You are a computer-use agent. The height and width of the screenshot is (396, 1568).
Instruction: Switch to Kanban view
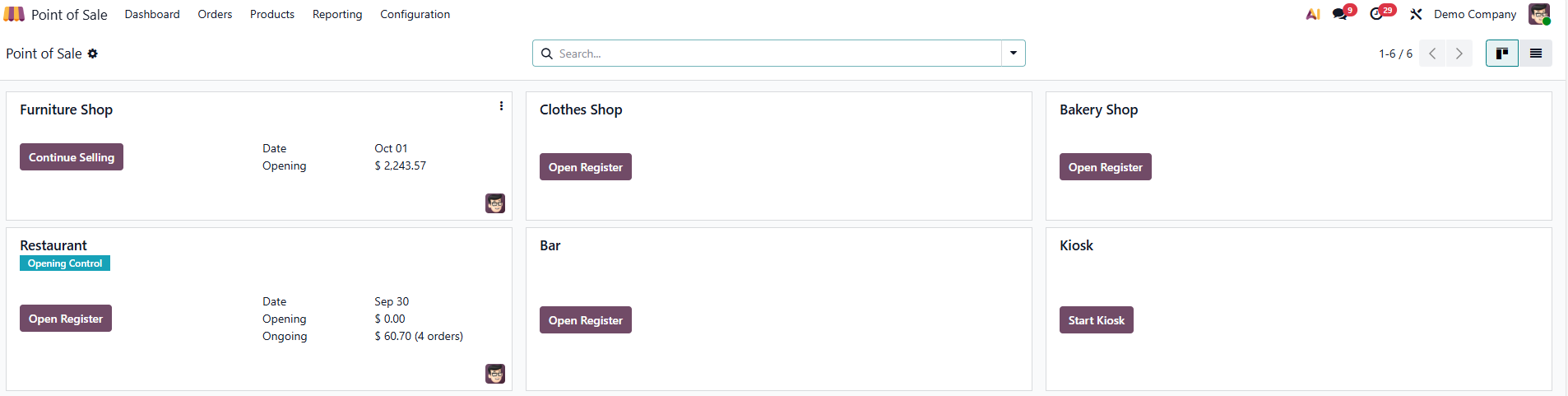[x=1501, y=54]
